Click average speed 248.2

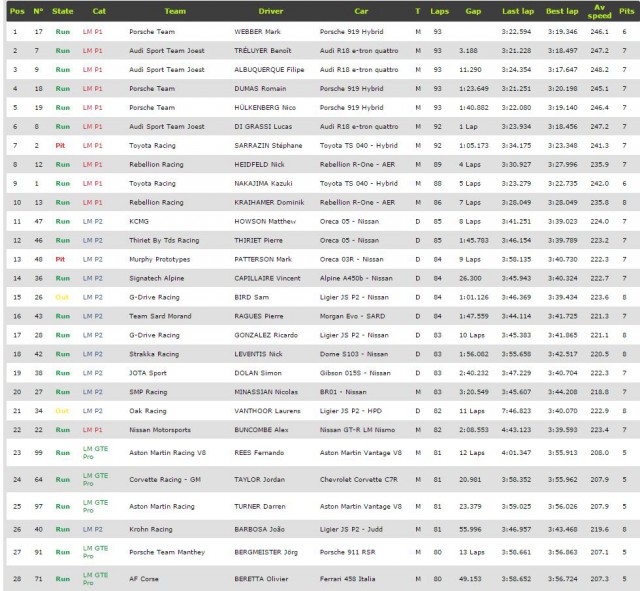(599, 69)
